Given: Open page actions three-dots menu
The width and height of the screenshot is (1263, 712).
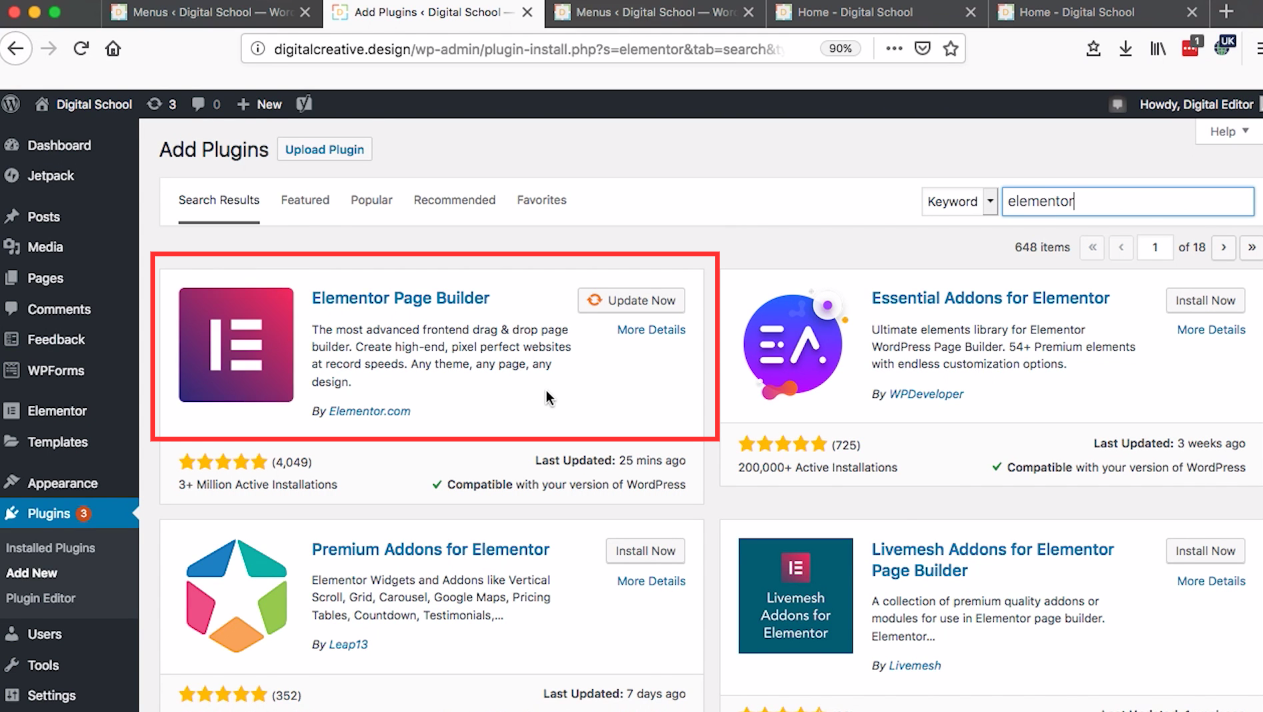Looking at the screenshot, I should point(894,48).
